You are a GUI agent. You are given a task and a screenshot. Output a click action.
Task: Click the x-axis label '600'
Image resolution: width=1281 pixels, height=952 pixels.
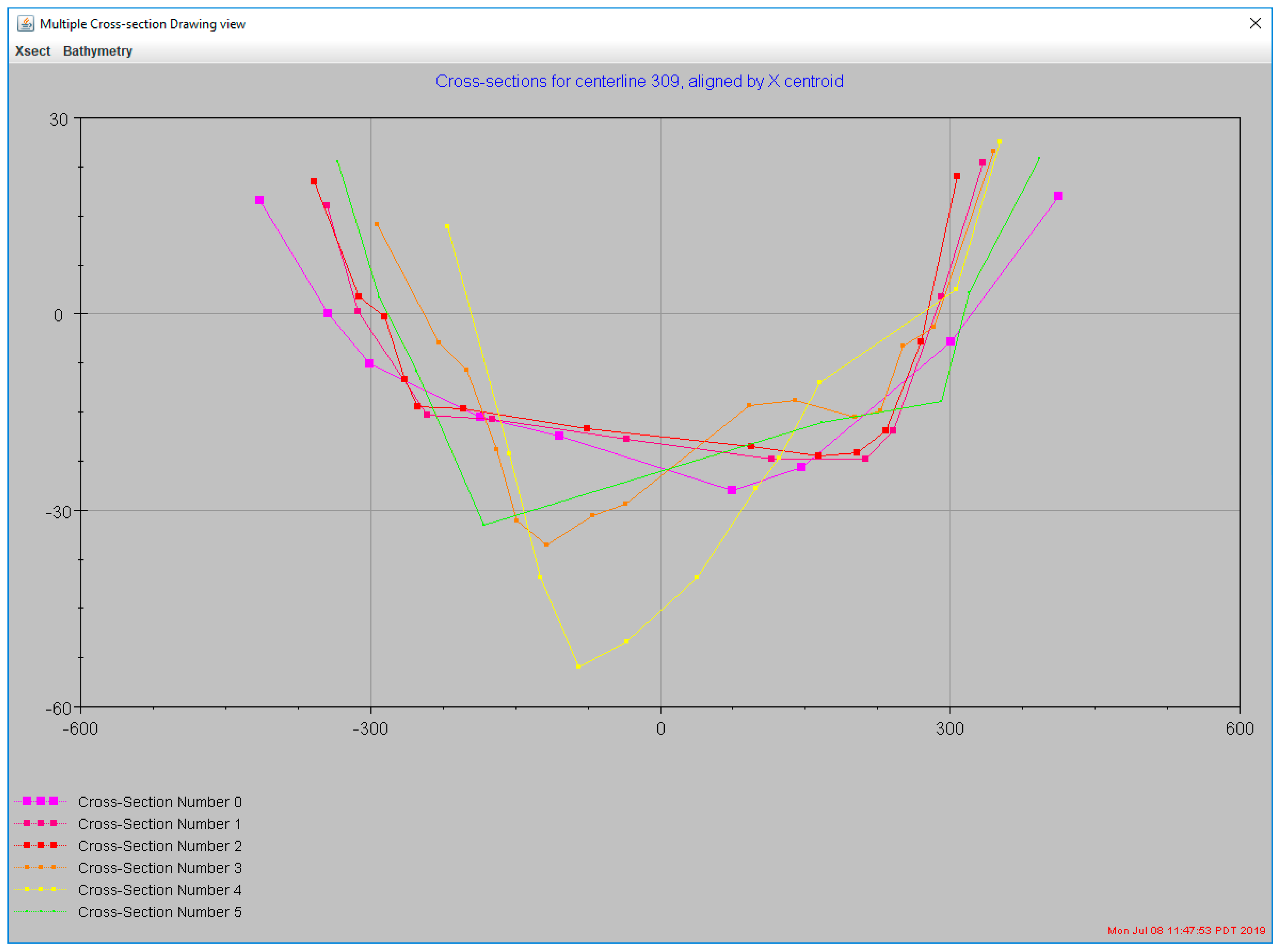click(1239, 728)
